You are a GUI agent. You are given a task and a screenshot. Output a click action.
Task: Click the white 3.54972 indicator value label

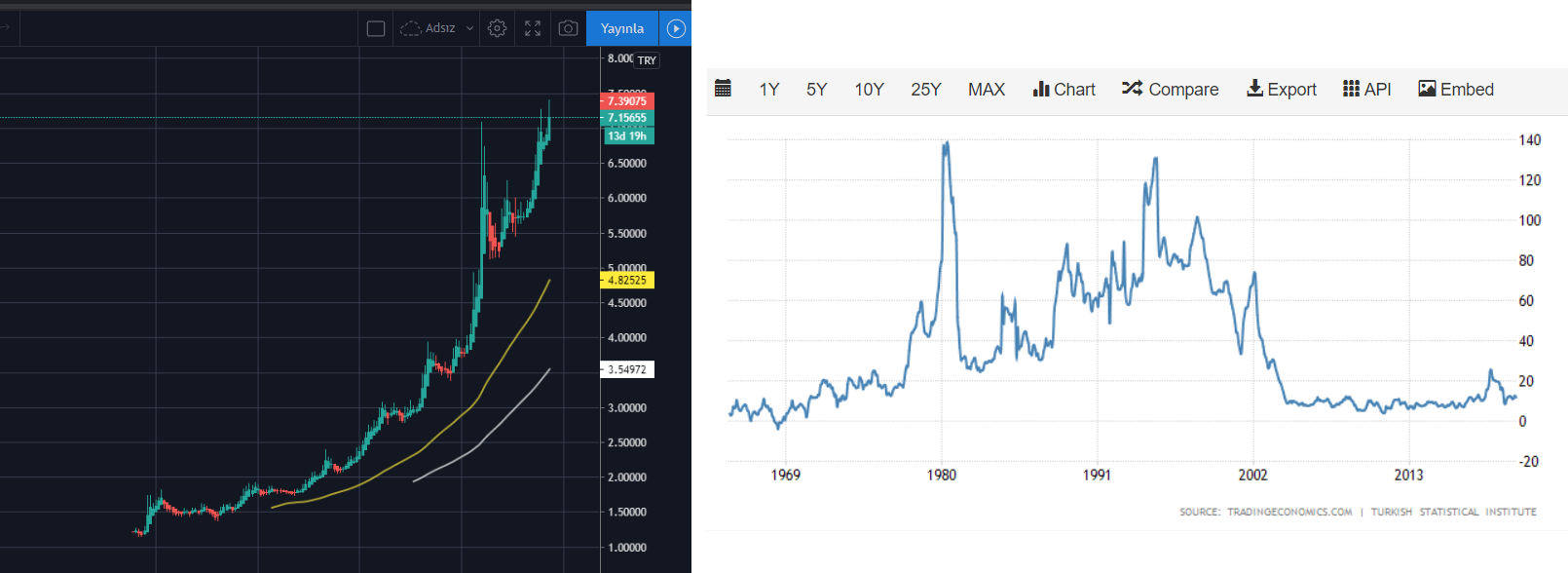click(627, 370)
